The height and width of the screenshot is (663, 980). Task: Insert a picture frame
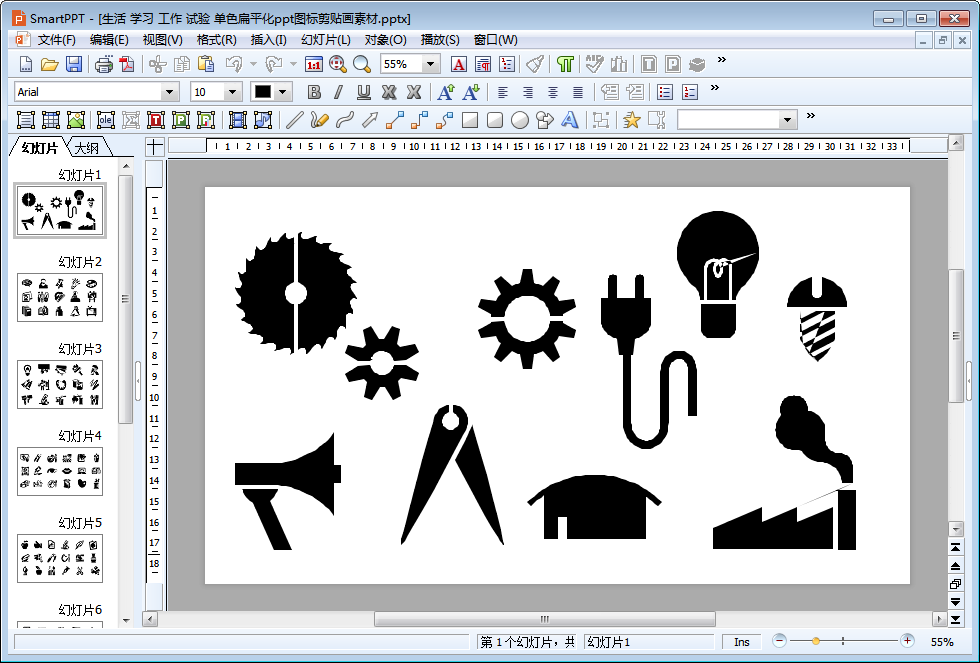(x=76, y=120)
